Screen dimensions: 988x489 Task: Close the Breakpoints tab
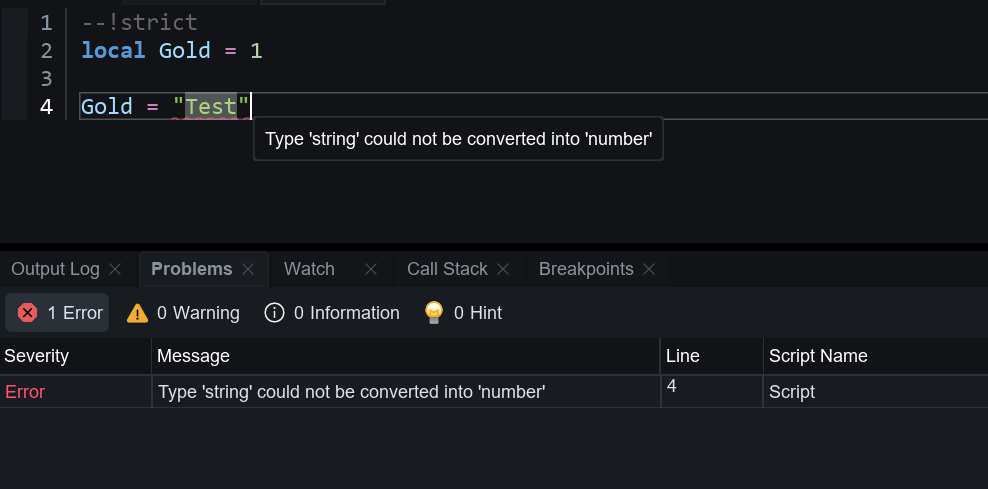tap(649, 269)
